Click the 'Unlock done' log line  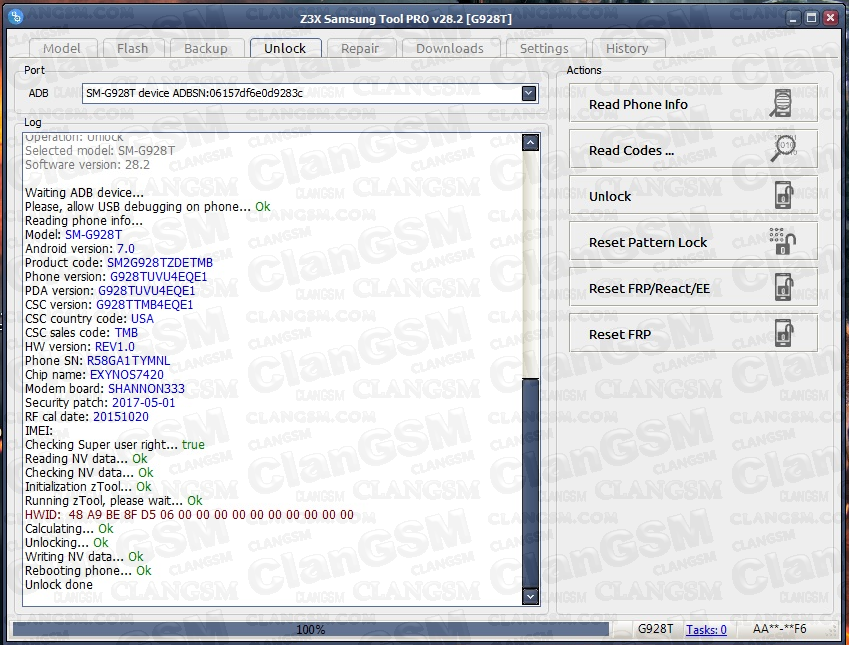point(59,584)
